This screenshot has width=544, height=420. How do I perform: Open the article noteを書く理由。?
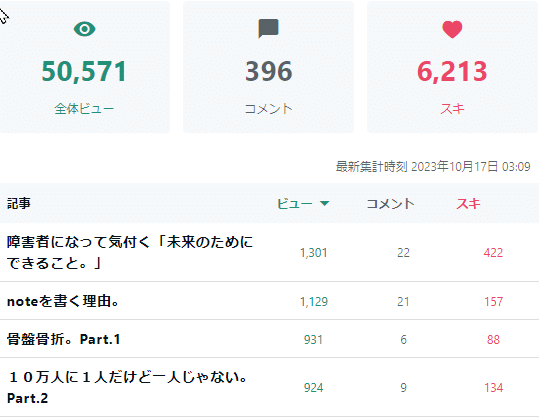(63, 301)
